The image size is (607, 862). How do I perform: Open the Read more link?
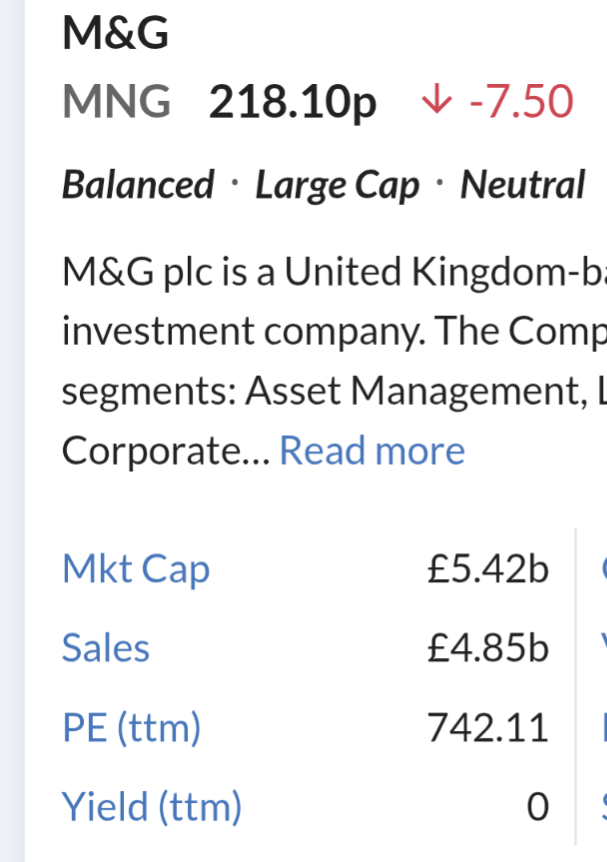tap(372, 451)
